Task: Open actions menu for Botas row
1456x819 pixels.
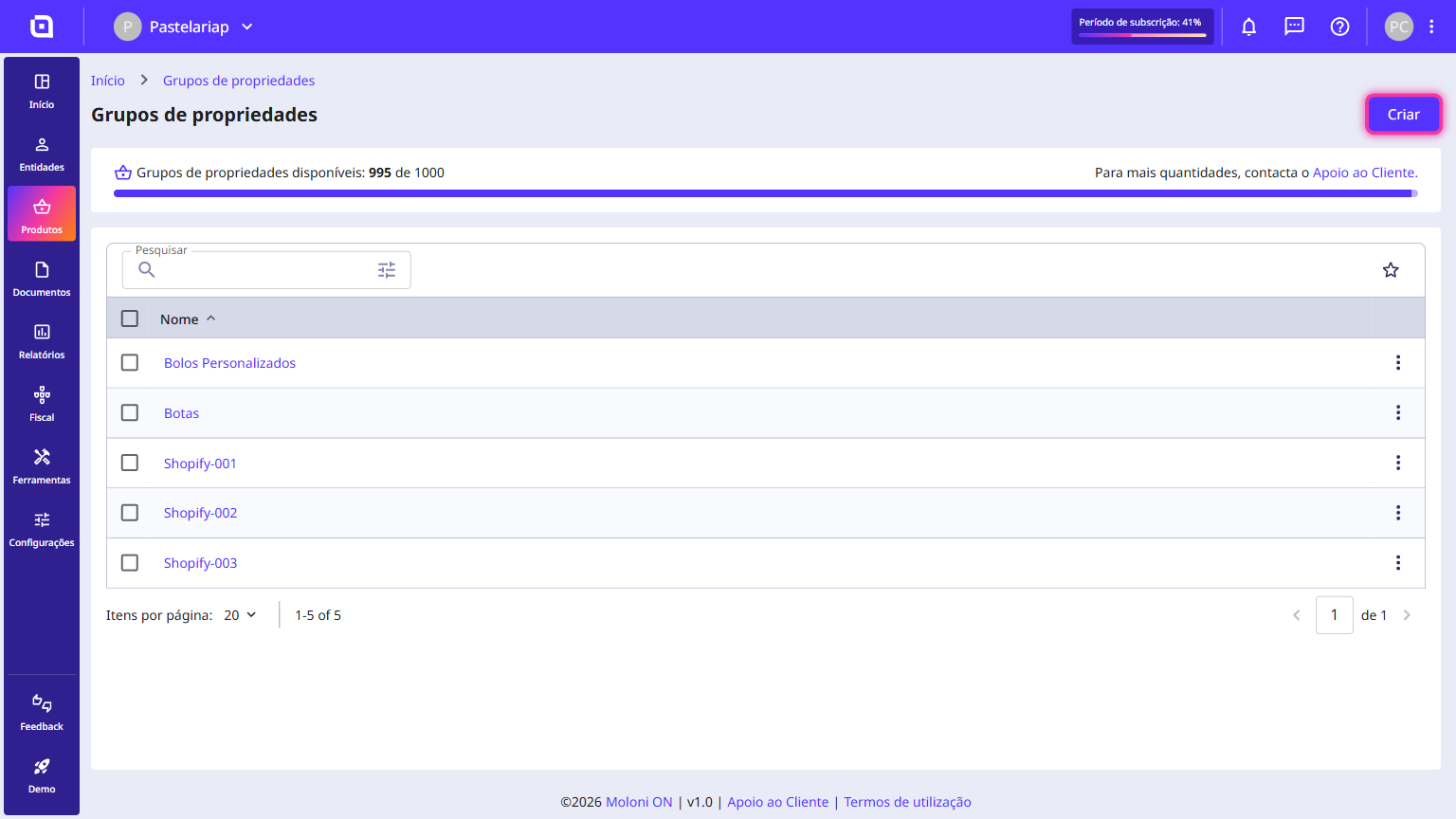Action: (x=1398, y=413)
